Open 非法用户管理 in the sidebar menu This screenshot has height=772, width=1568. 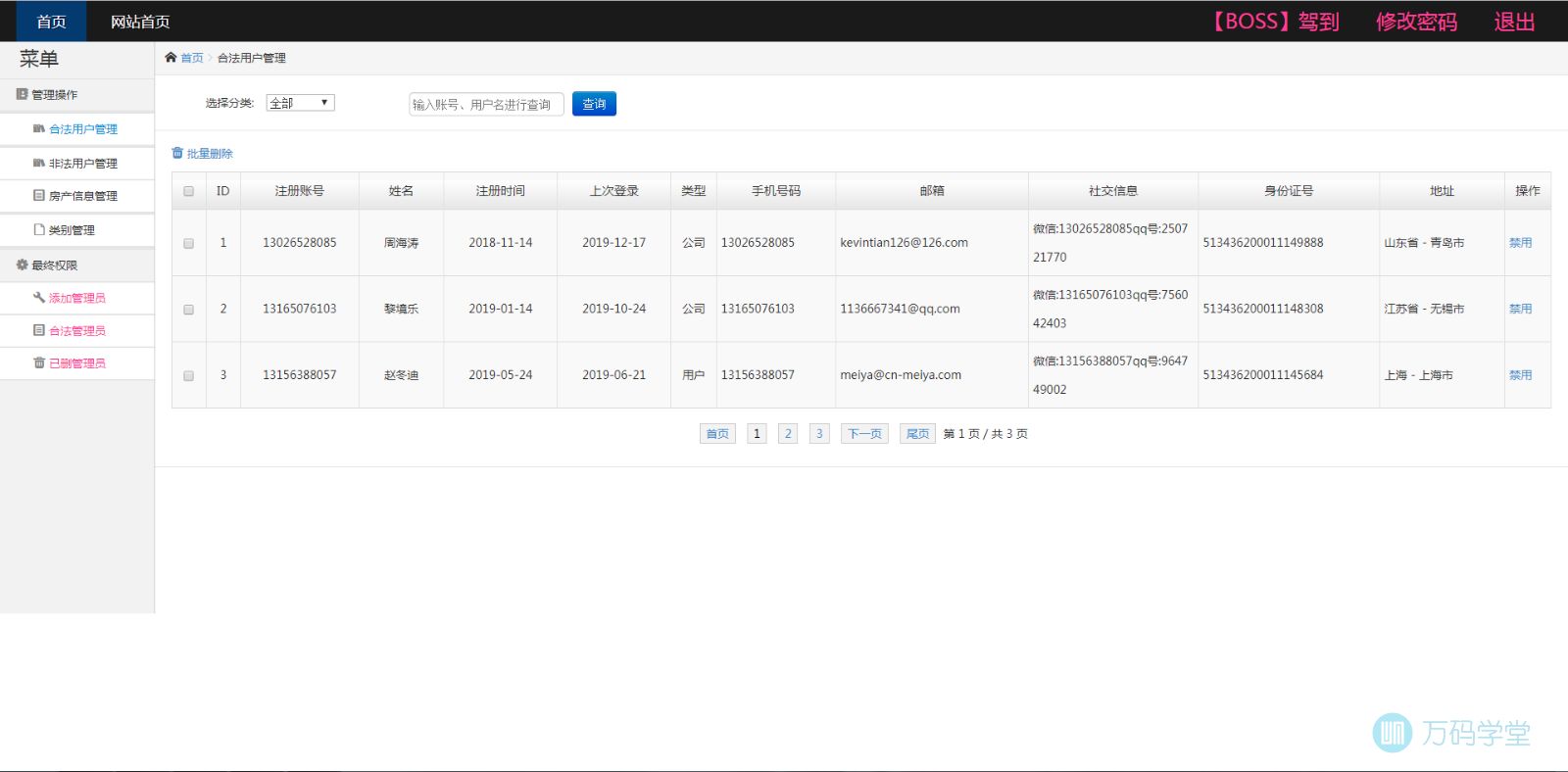(x=83, y=164)
